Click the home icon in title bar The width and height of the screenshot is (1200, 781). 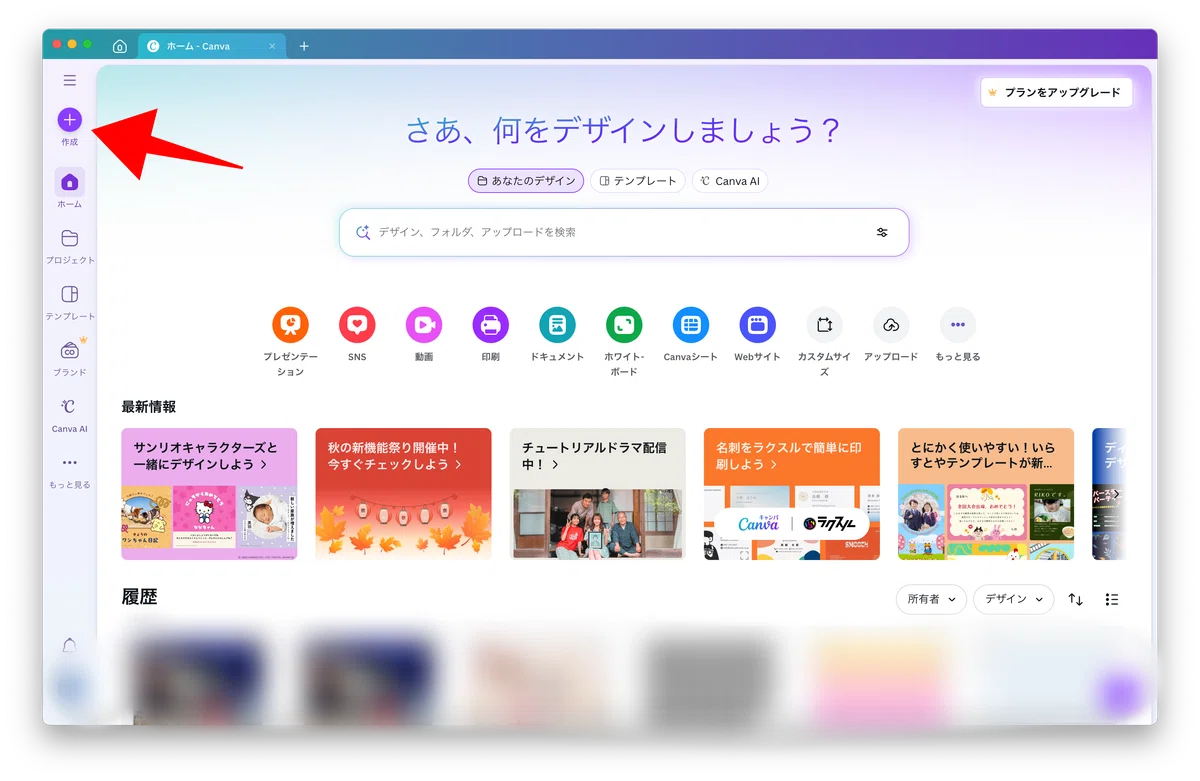click(x=120, y=46)
